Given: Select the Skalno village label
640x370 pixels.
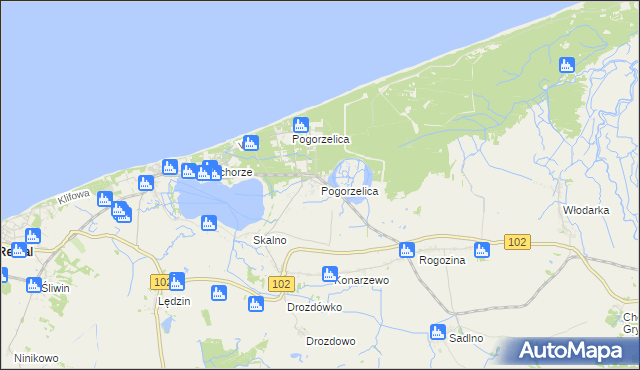Looking at the screenshot, I should pyautogui.click(x=270, y=240).
